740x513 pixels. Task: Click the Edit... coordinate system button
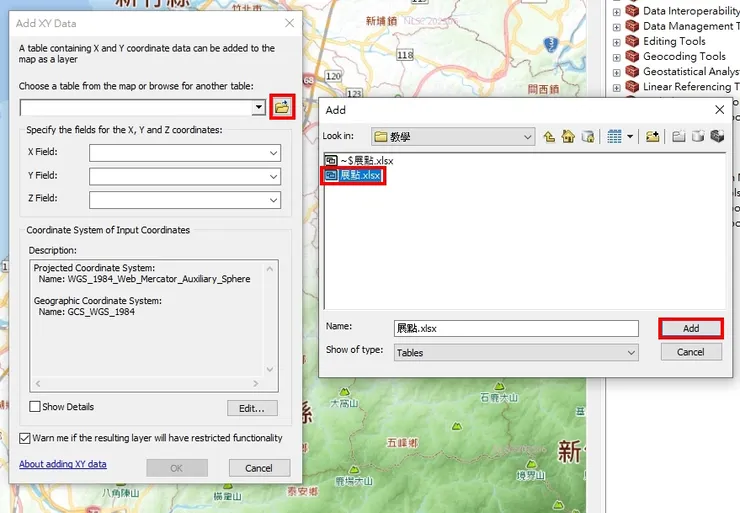[252, 408]
